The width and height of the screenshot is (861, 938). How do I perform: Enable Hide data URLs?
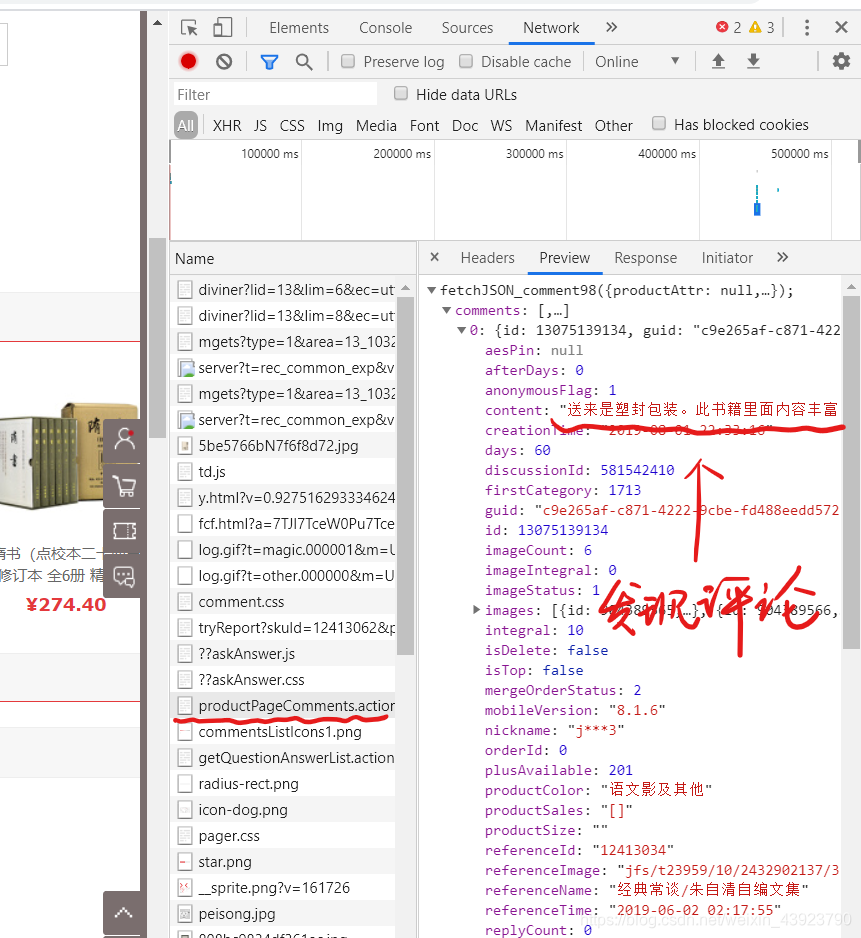[400, 94]
